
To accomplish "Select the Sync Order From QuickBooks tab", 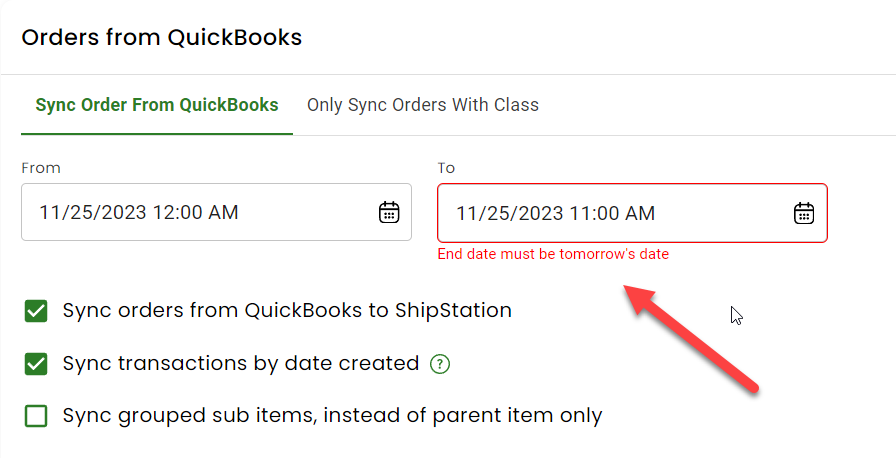I will point(157,105).
